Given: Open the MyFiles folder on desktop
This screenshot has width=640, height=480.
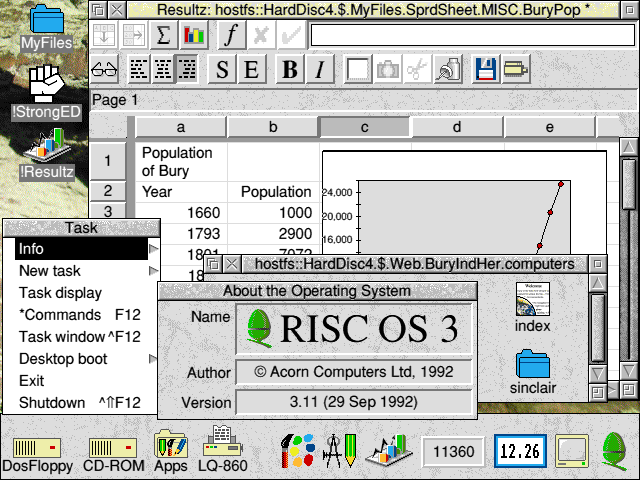Looking at the screenshot, I should pyautogui.click(x=47, y=27).
